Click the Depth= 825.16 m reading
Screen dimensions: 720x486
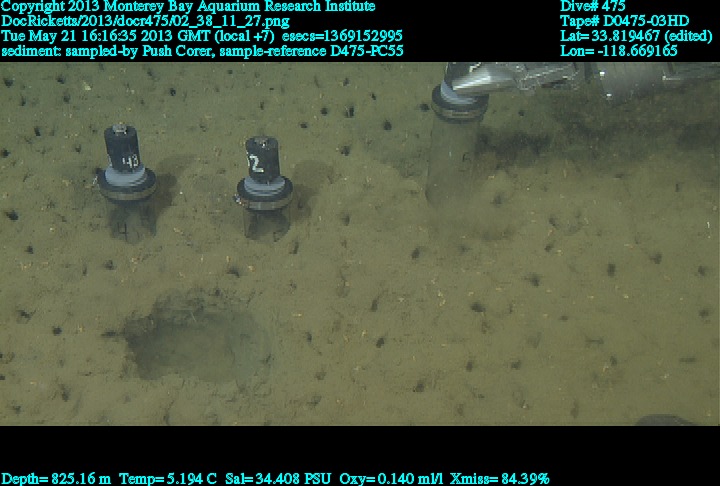56,479
